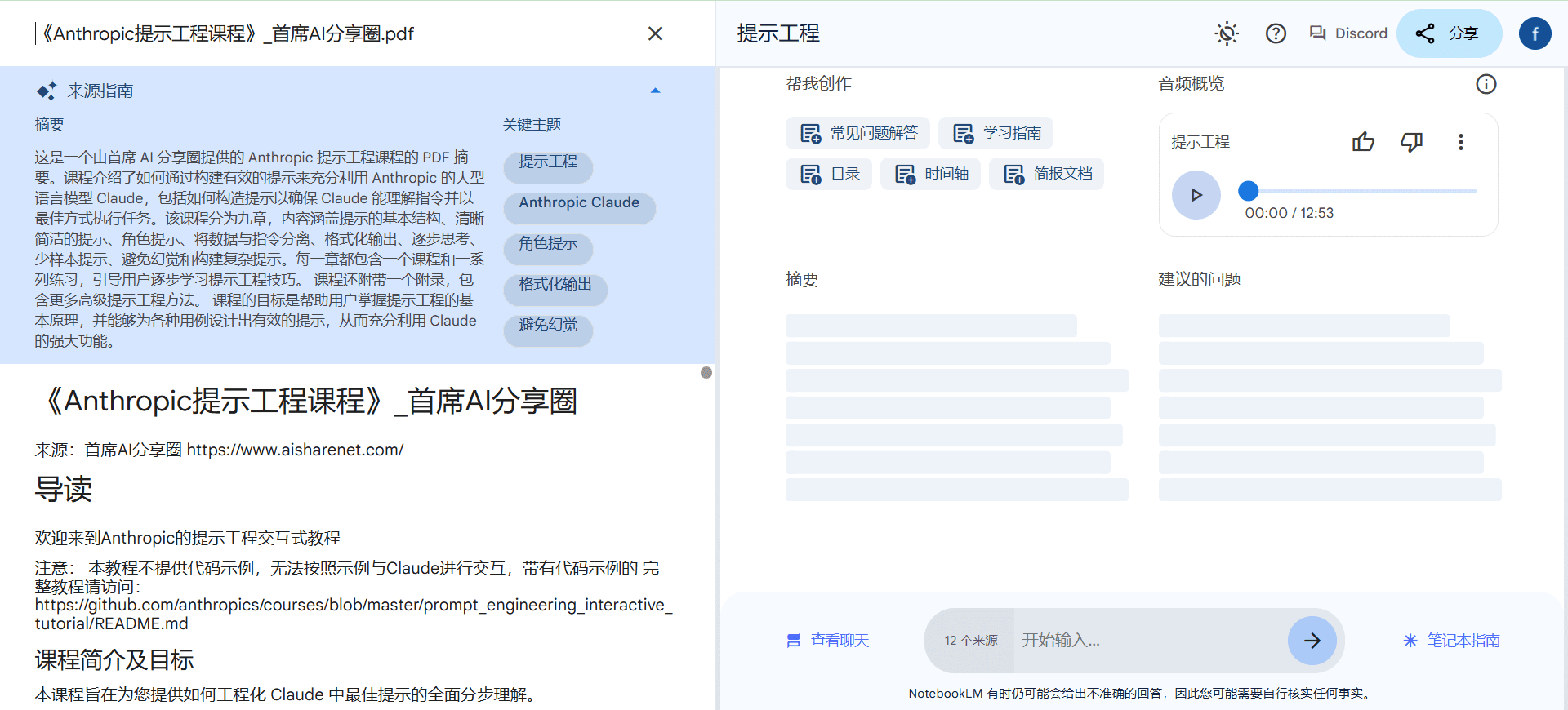The width and height of the screenshot is (1568, 710).
Task: Generate 学习指南 note
Action: [x=996, y=133]
